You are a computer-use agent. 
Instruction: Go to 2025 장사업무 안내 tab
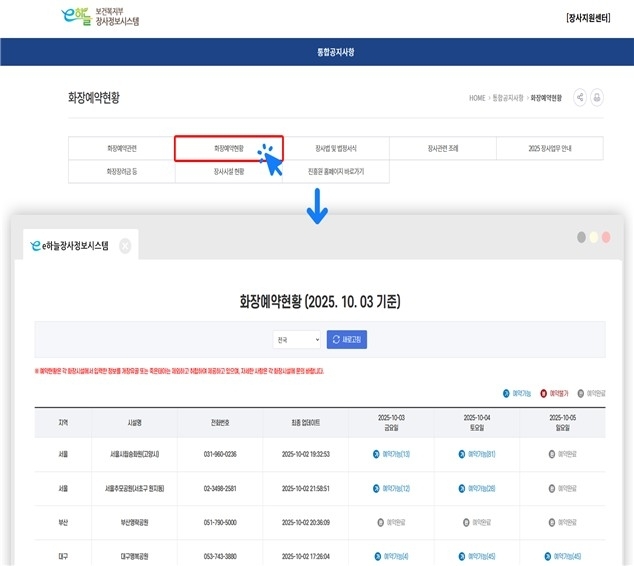click(549, 149)
